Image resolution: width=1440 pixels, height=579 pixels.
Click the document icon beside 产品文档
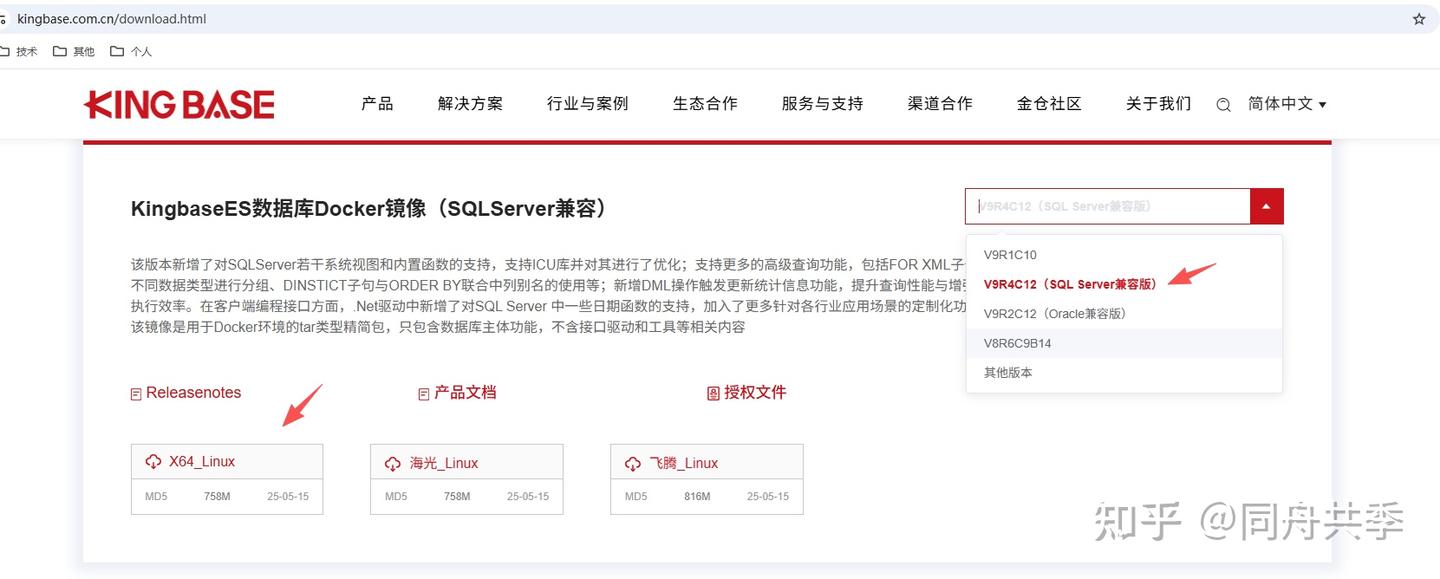pyautogui.click(x=424, y=393)
